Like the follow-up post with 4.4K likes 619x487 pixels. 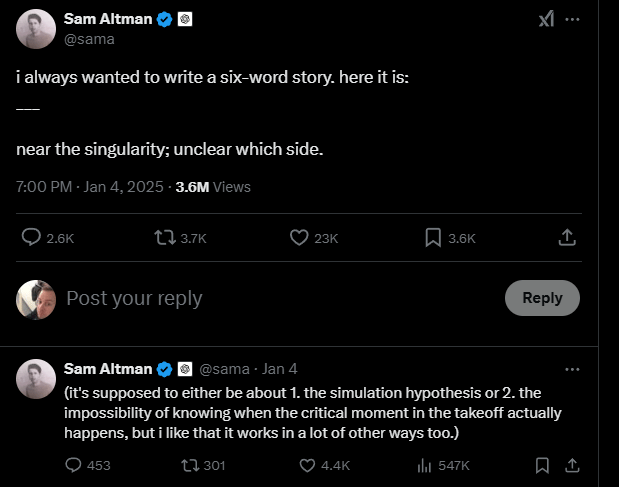309,465
